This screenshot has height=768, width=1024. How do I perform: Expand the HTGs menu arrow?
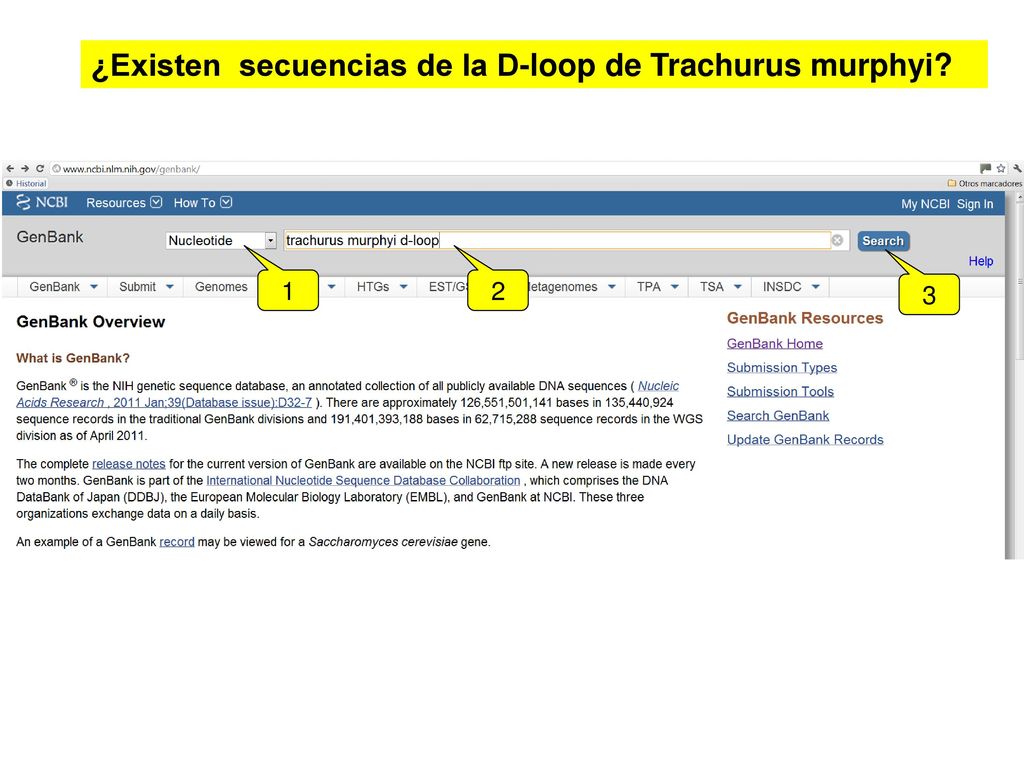[x=404, y=287]
